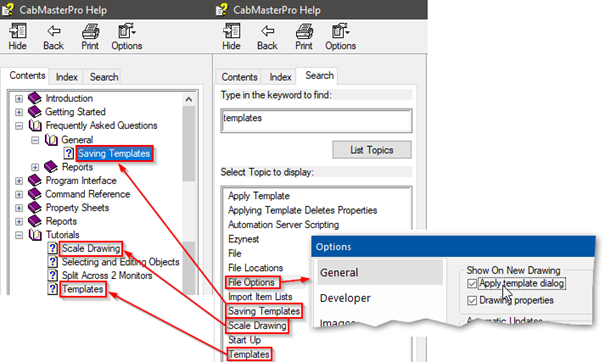Switch to the Contents tab in the right window
The width and height of the screenshot is (605, 362).
(x=239, y=77)
